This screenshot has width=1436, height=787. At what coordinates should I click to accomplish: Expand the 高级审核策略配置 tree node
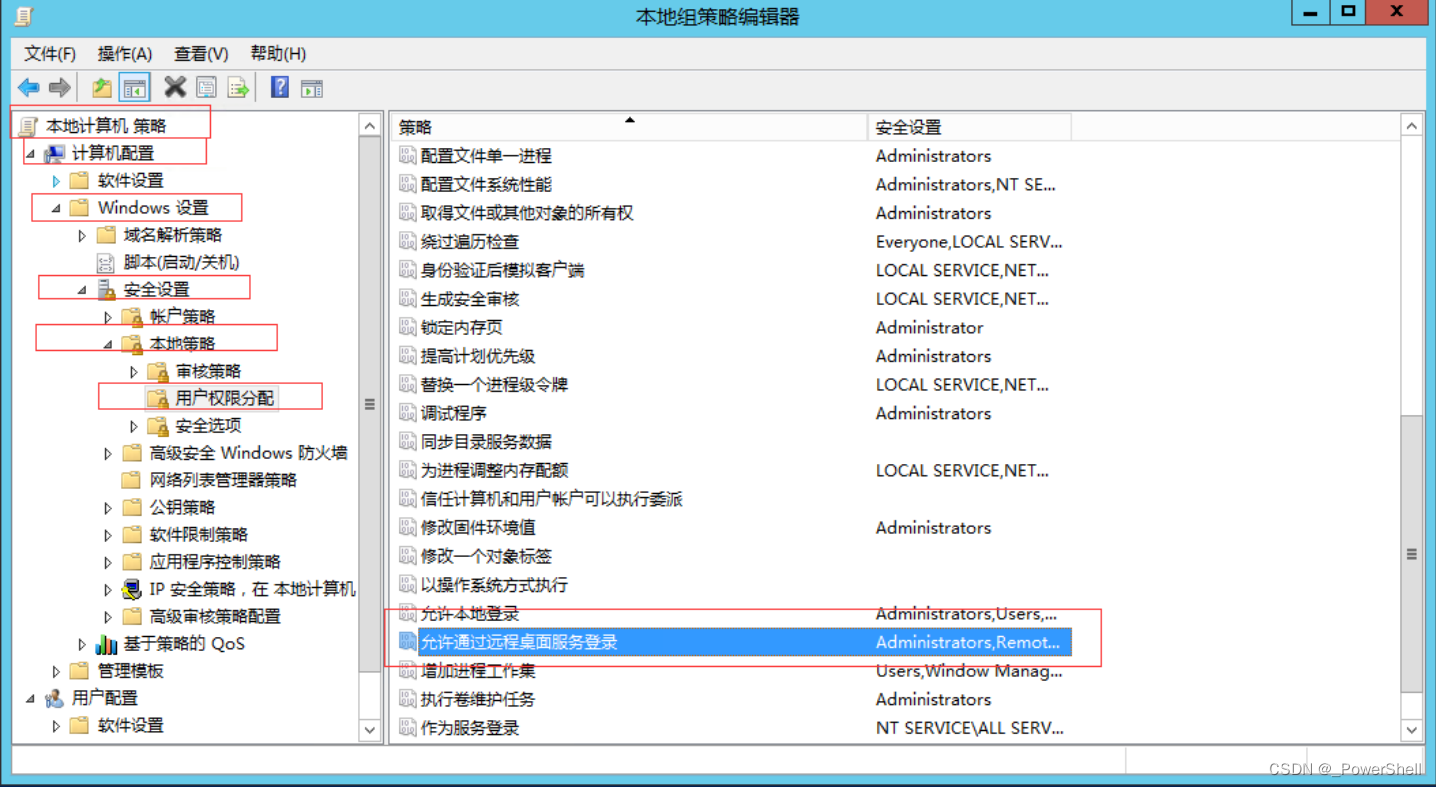coord(108,617)
